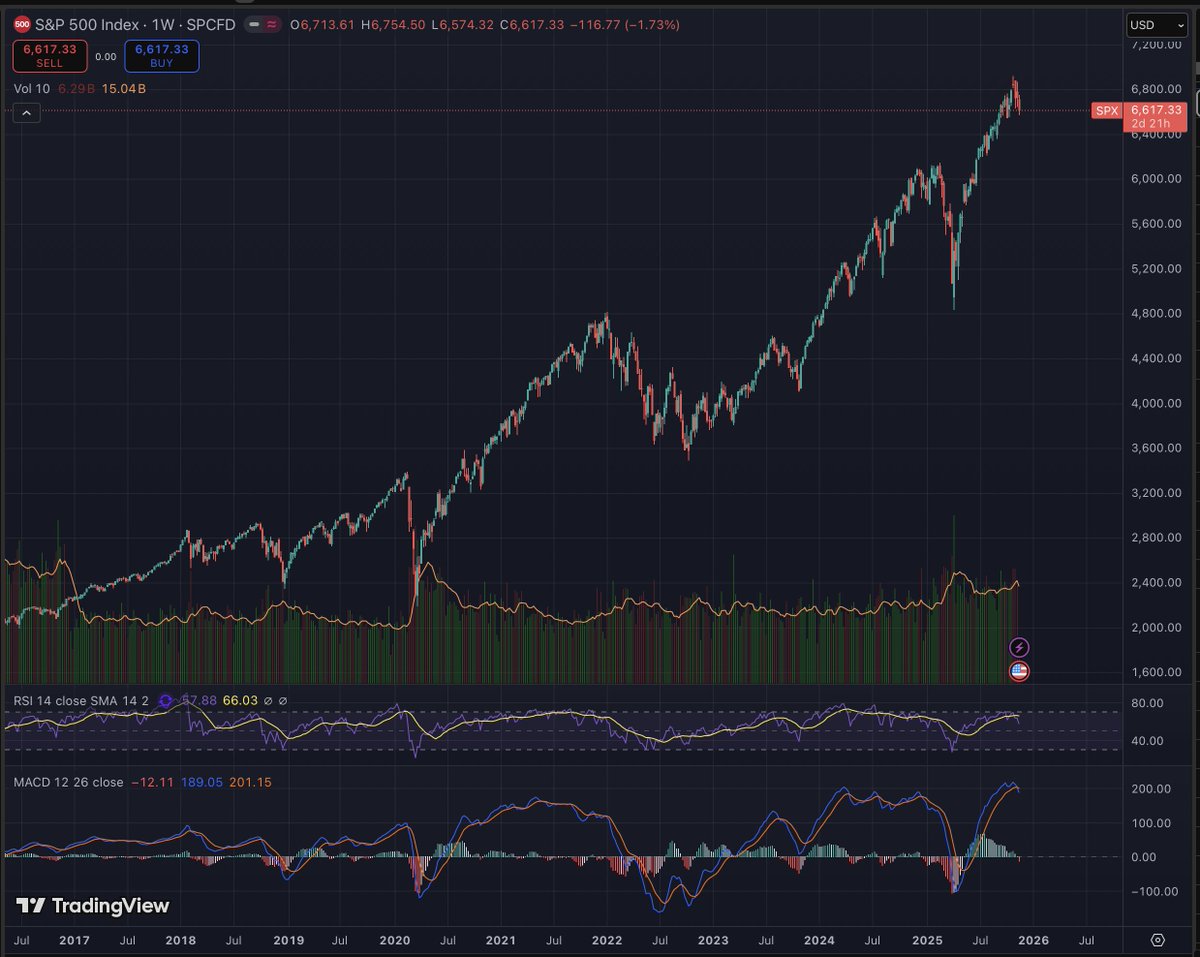1200x957 pixels.
Task: Click the MACD histogram value −12.11
Action: click(x=152, y=782)
